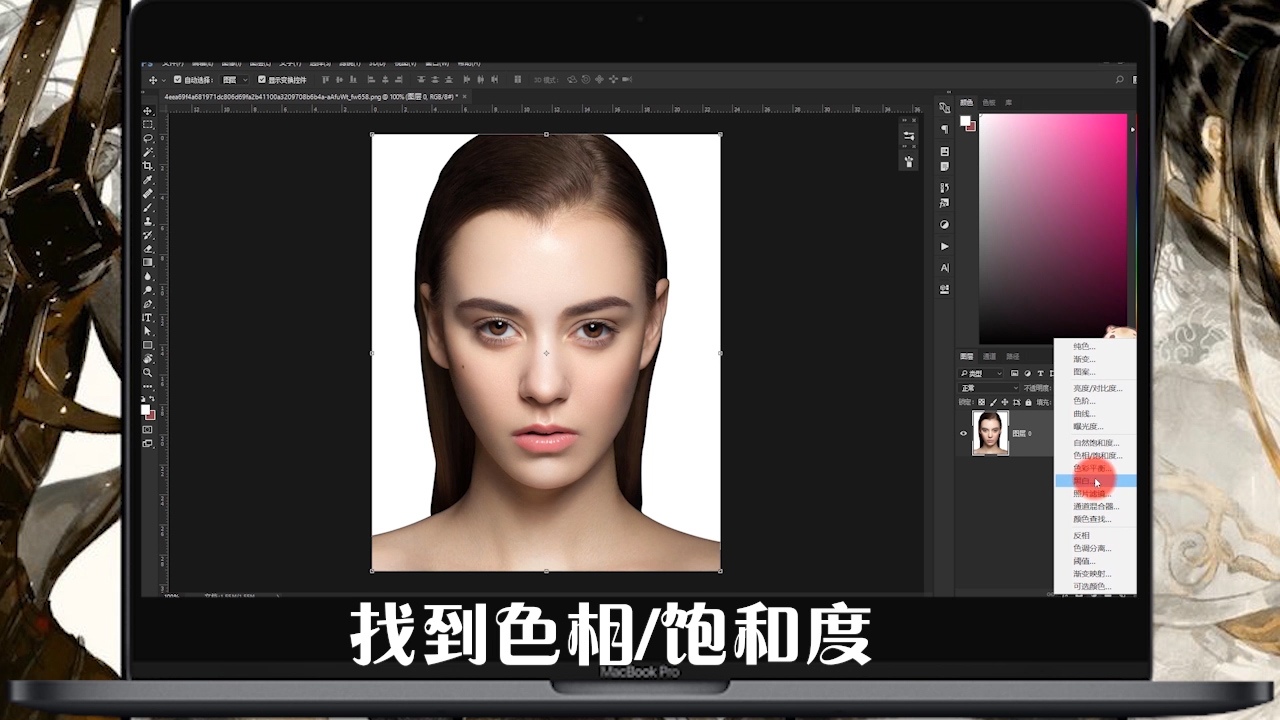1280x720 pixels.
Task: Select the Gradient tool
Action: point(148,262)
